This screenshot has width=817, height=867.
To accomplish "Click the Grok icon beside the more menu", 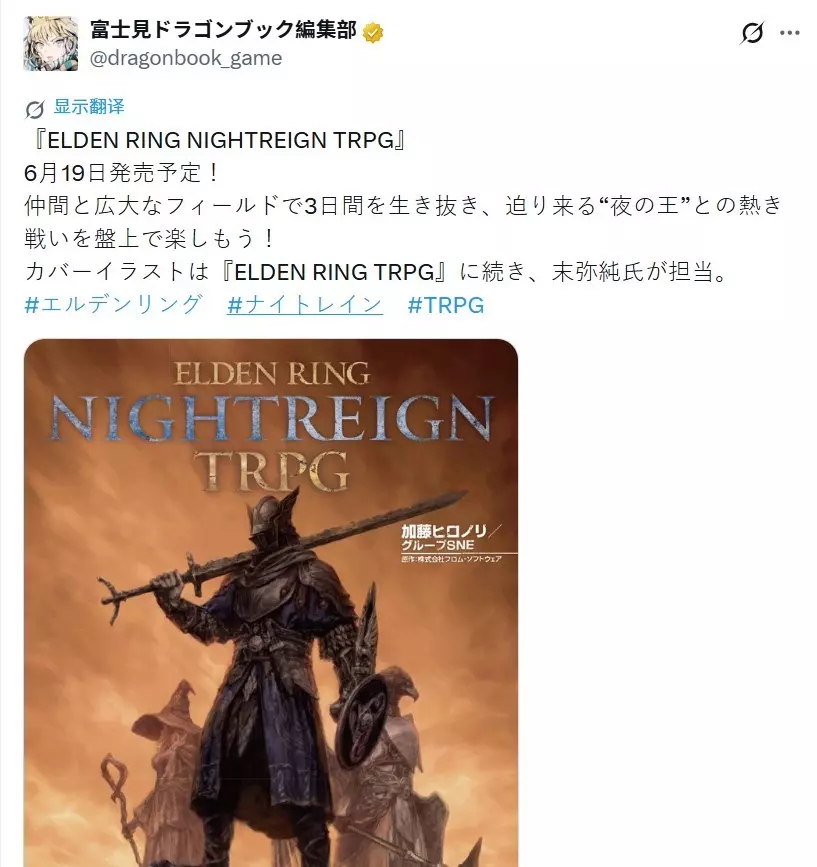I will pyautogui.click(x=752, y=33).
